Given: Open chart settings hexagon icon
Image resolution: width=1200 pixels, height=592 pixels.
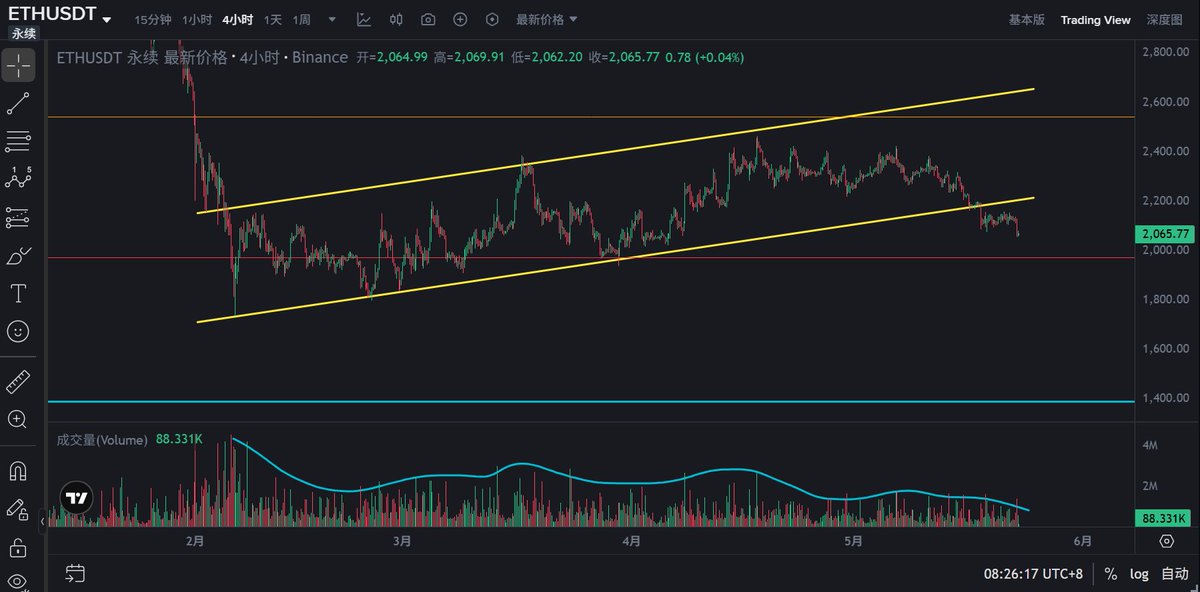Looking at the screenshot, I should pos(492,20).
